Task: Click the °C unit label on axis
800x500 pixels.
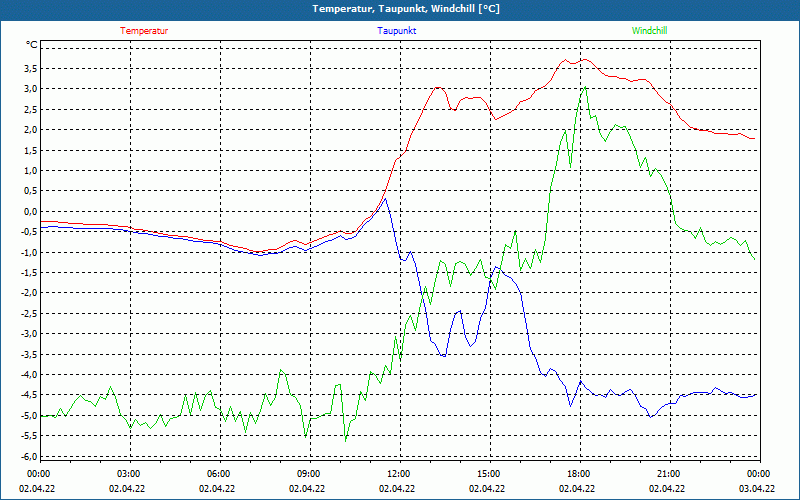Action: [x=32, y=45]
